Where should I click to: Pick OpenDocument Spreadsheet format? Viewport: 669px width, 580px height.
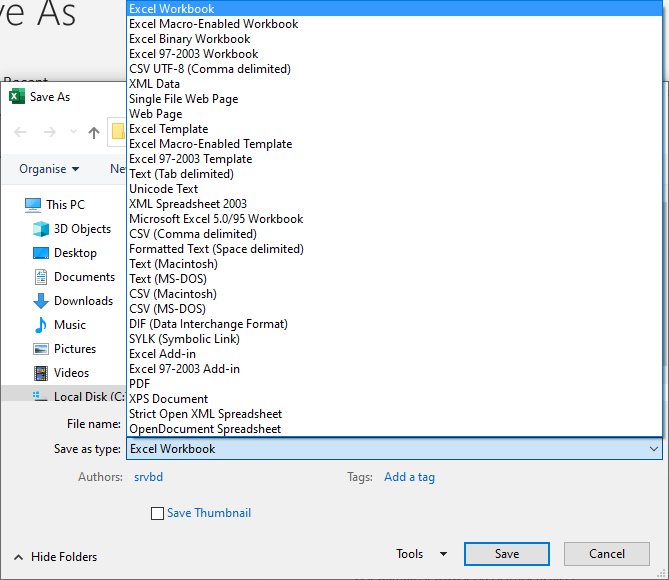pos(395,428)
